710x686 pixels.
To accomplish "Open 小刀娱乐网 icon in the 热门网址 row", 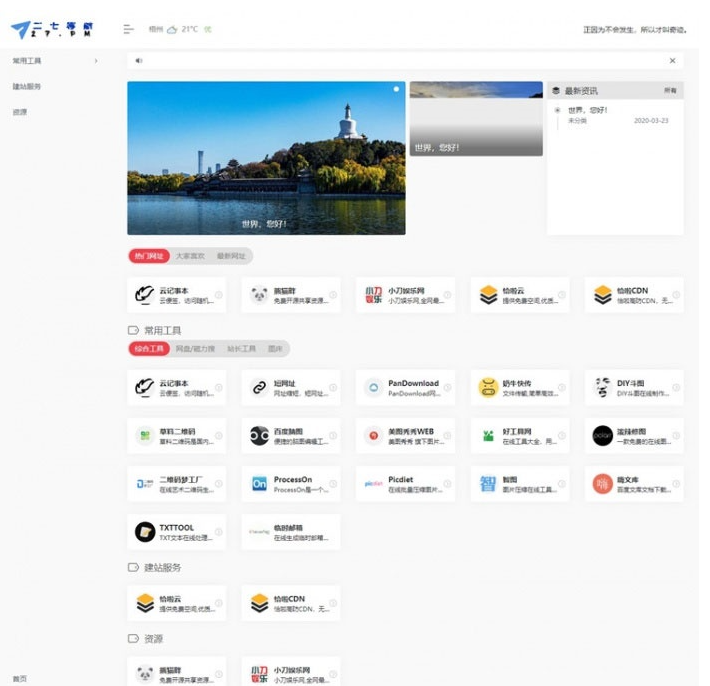I will tap(374, 295).
